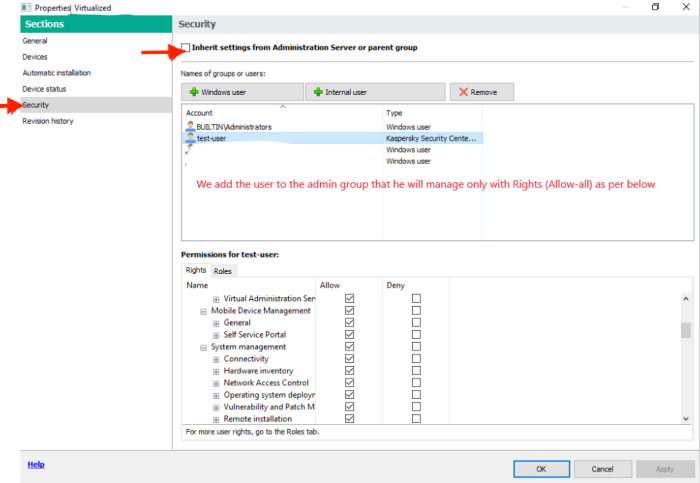The width and height of the screenshot is (700, 483).
Task: Click the green plus icon on Windows user button
Action: pos(194,92)
